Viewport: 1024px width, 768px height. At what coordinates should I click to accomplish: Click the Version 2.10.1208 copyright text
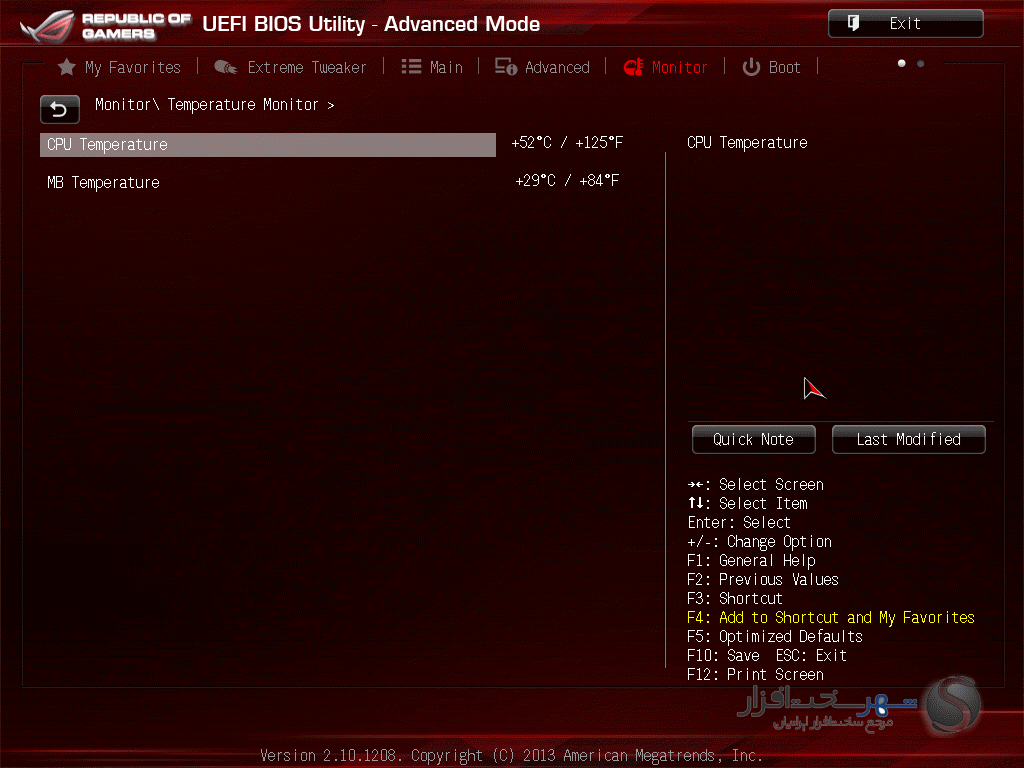(x=511, y=756)
